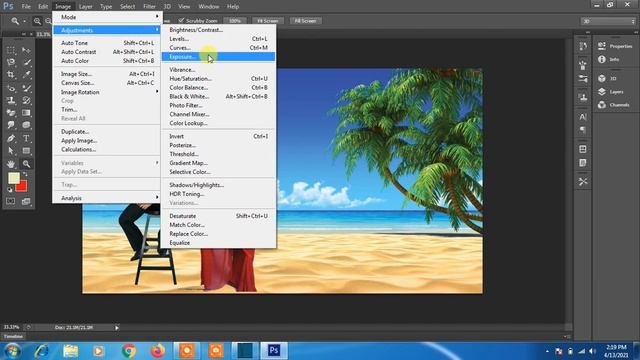Viewport: 640px width, 360px height.
Task: Open the Paragraph panel icon
Action: [583, 130]
